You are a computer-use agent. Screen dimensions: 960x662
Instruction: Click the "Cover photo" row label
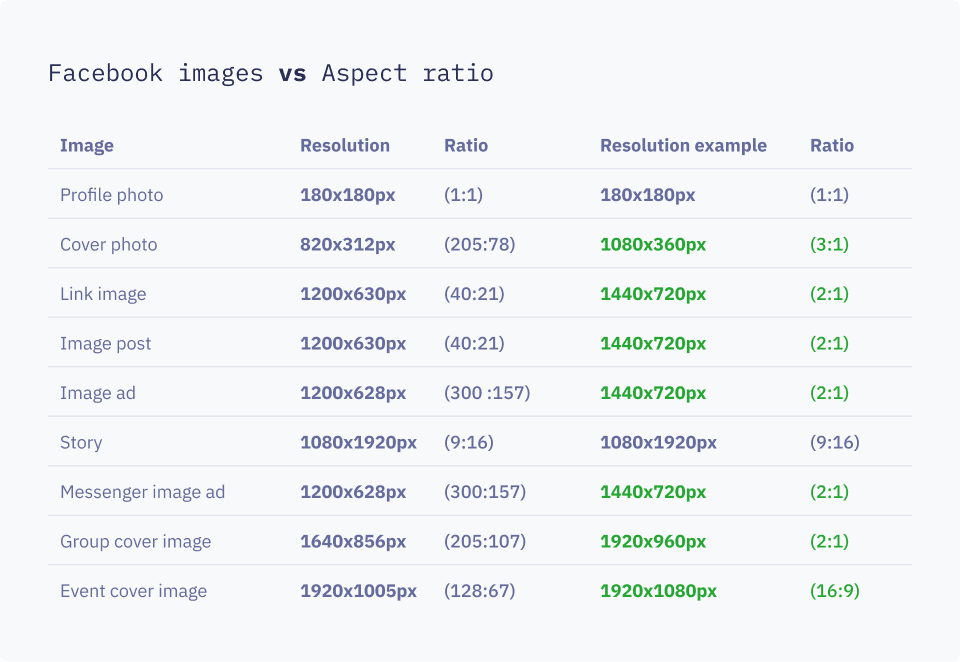coord(108,245)
